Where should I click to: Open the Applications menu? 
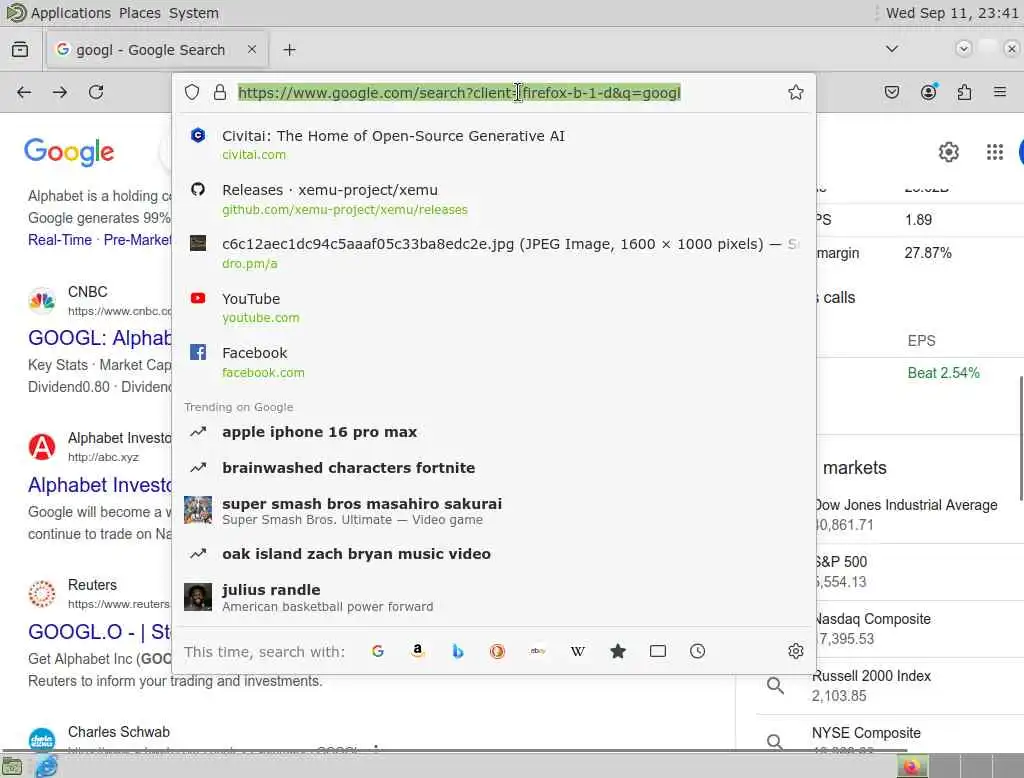pos(71,13)
